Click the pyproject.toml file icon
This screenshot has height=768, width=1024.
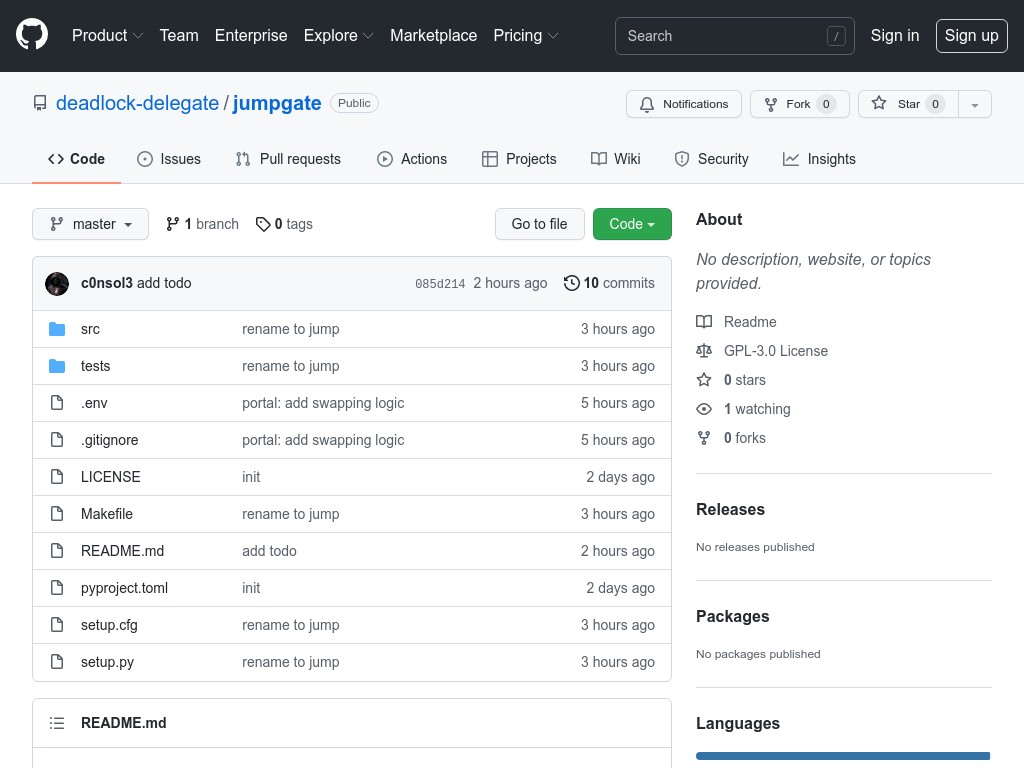(x=57, y=588)
